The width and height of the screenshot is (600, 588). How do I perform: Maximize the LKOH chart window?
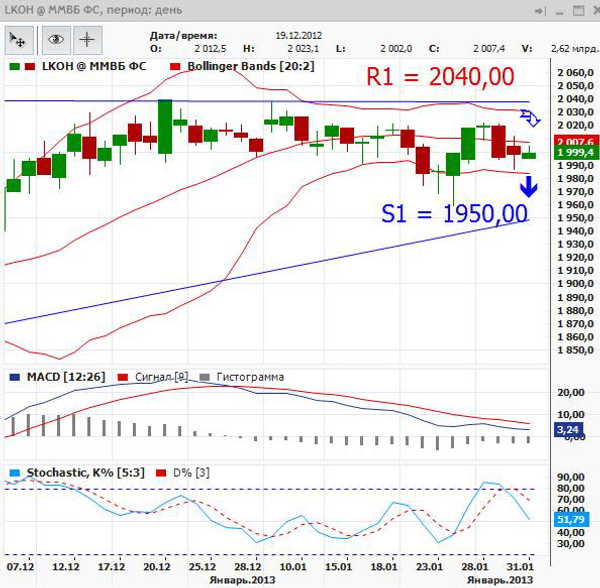[578, 10]
